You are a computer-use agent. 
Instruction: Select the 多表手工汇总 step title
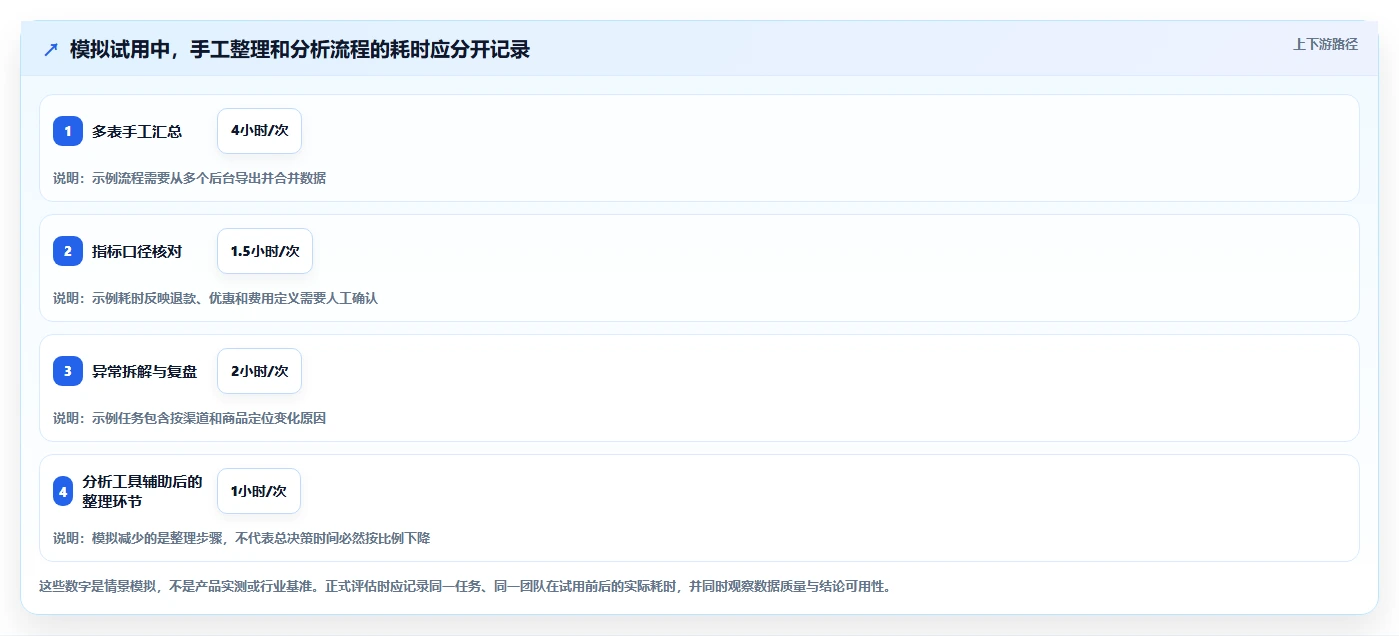point(137,131)
